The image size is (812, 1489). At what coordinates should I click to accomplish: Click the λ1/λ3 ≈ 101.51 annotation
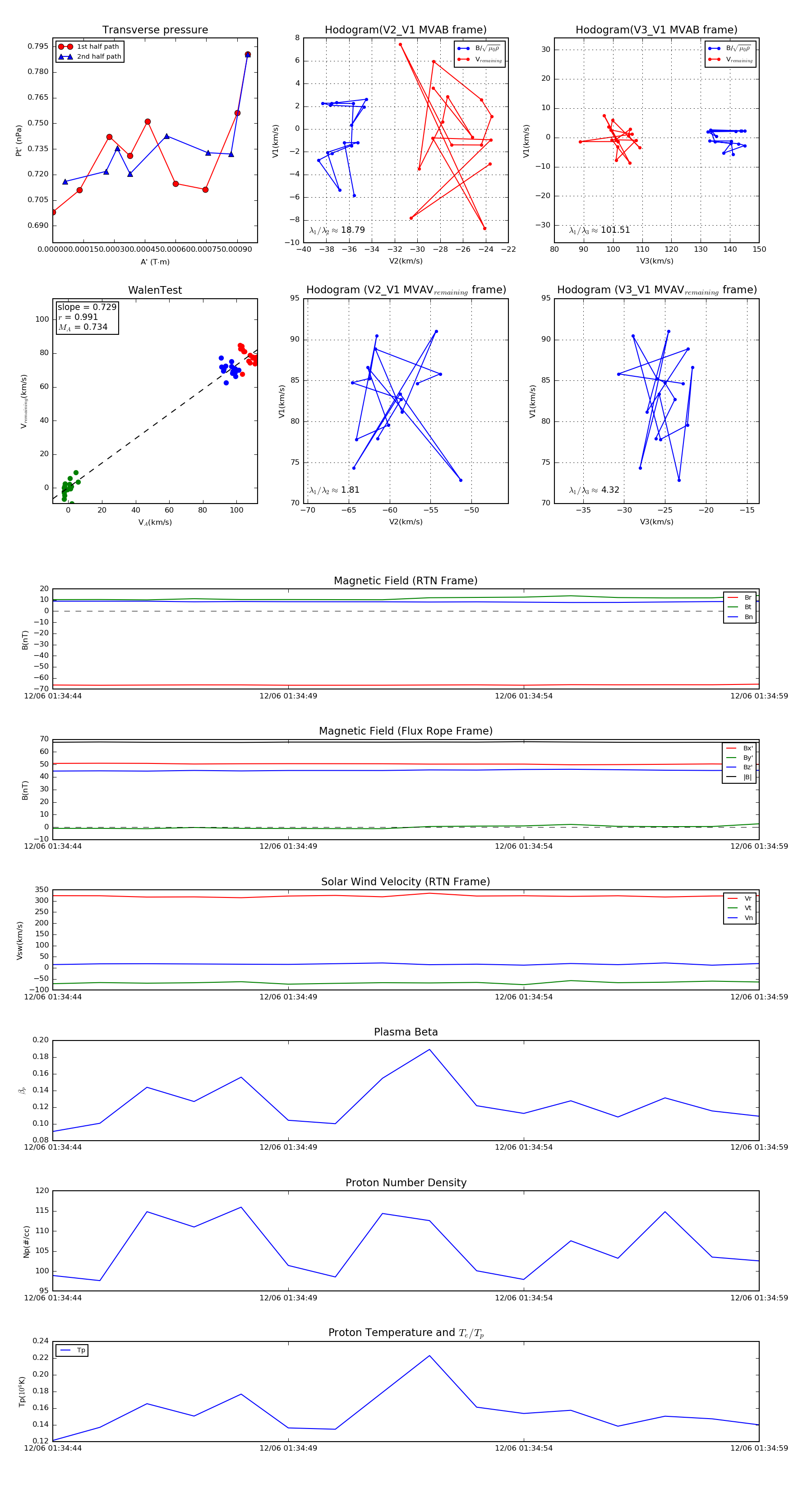(x=600, y=230)
